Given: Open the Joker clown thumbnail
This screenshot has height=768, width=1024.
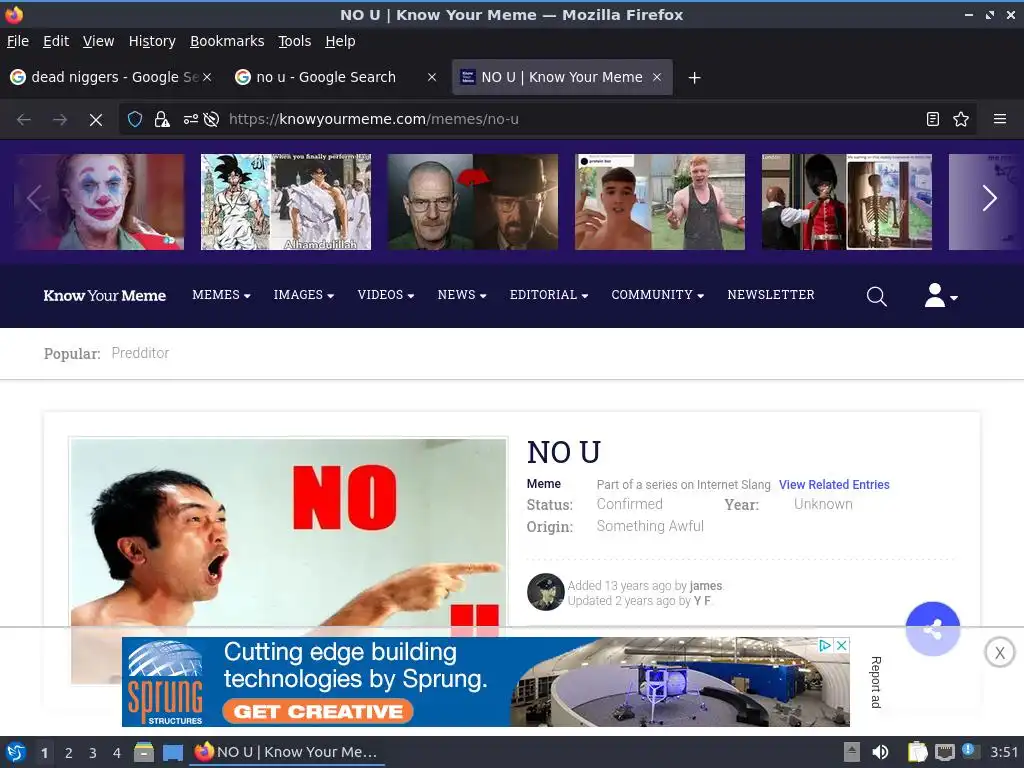Looking at the screenshot, I should (99, 202).
